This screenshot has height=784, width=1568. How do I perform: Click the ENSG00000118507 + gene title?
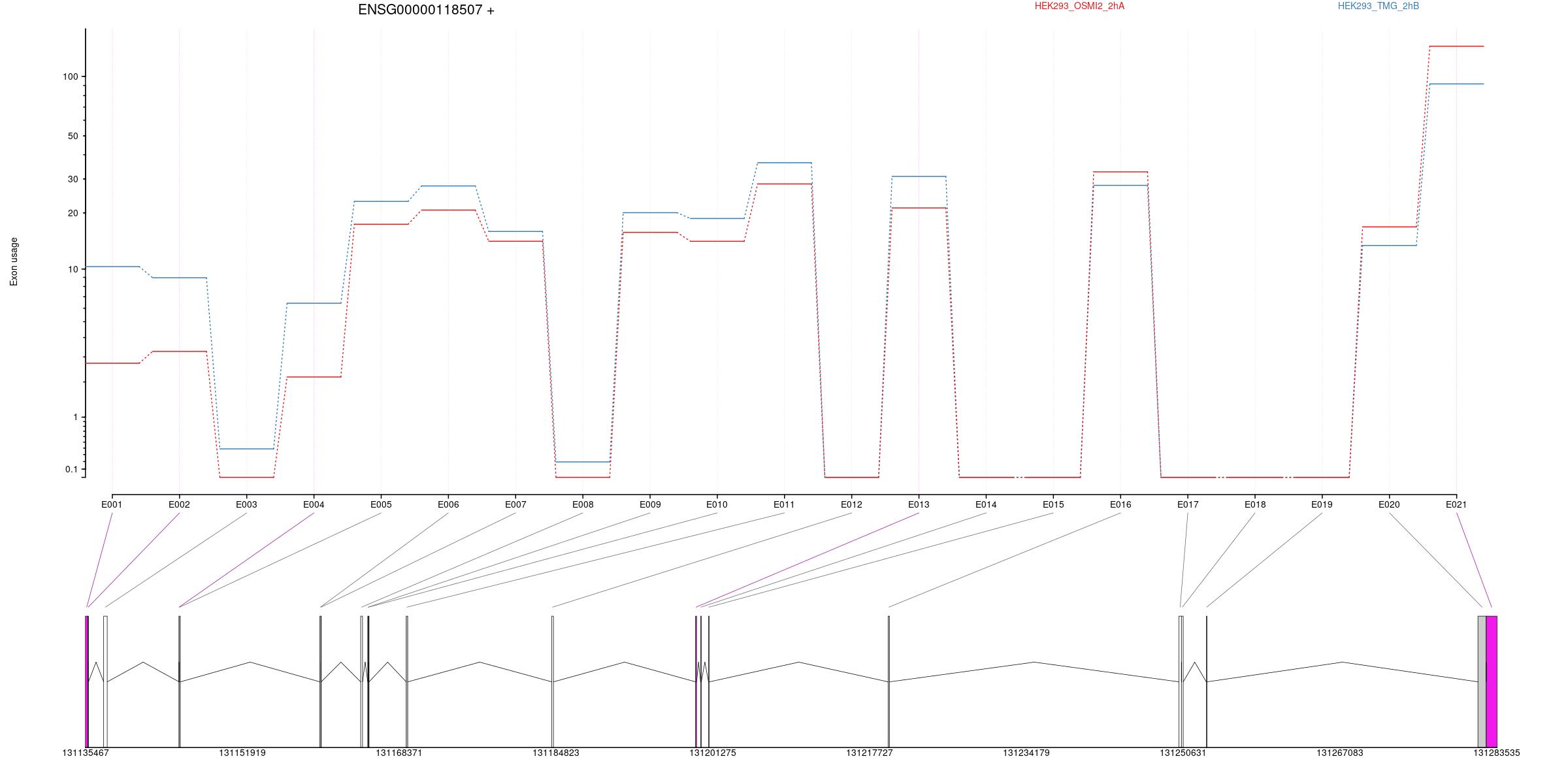[426, 10]
